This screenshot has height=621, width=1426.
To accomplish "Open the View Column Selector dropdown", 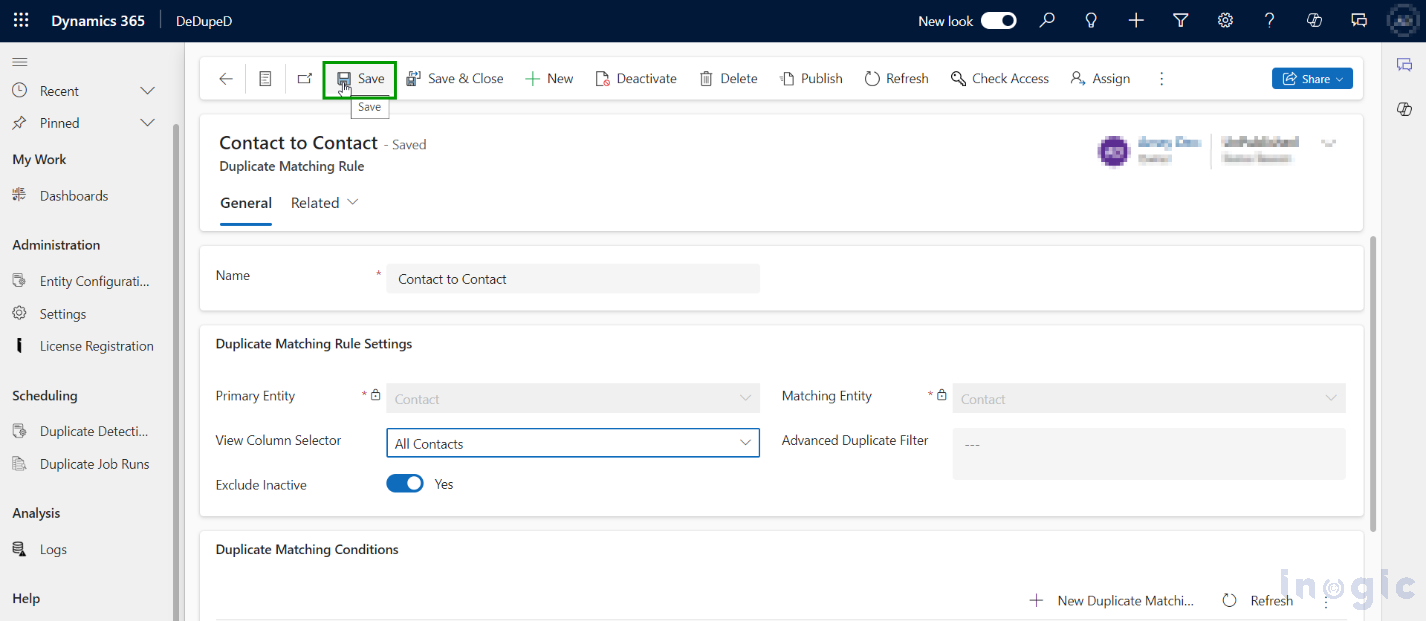I will click(x=573, y=443).
